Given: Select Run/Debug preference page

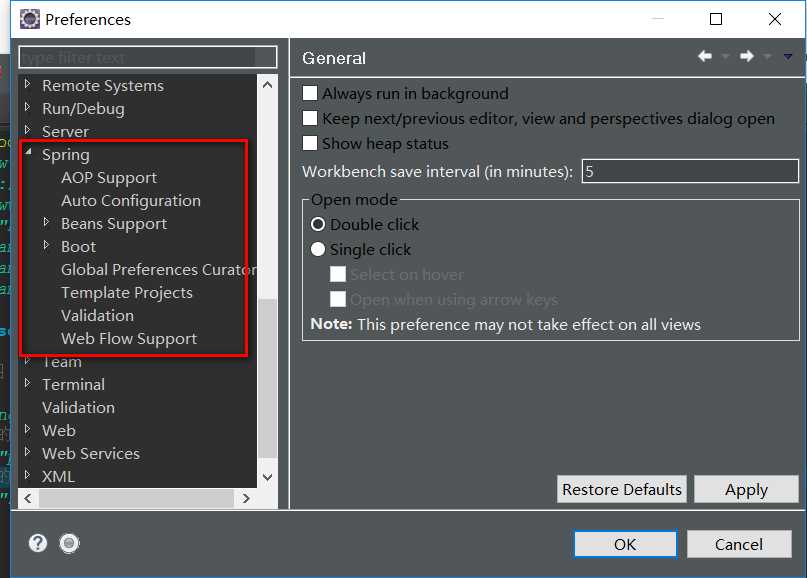Looking at the screenshot, I should click(x=83, y=109).
